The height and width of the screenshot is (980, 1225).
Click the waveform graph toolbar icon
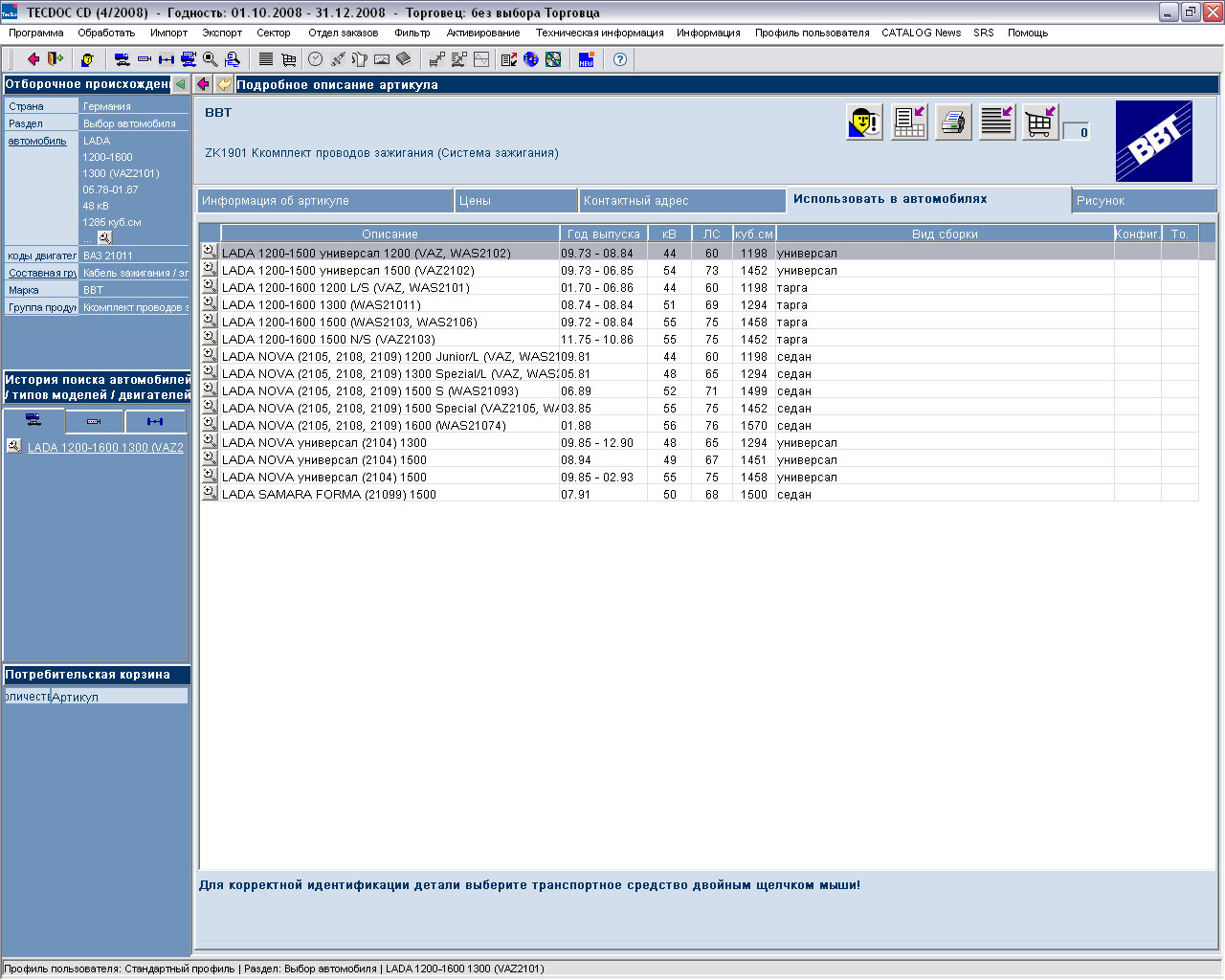coord(481,59)
